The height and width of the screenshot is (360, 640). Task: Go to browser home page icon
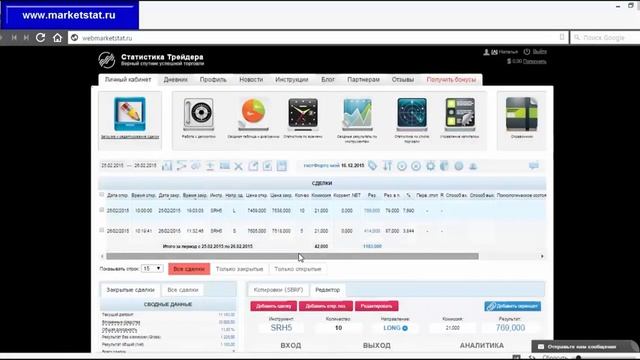click(58, 38)
